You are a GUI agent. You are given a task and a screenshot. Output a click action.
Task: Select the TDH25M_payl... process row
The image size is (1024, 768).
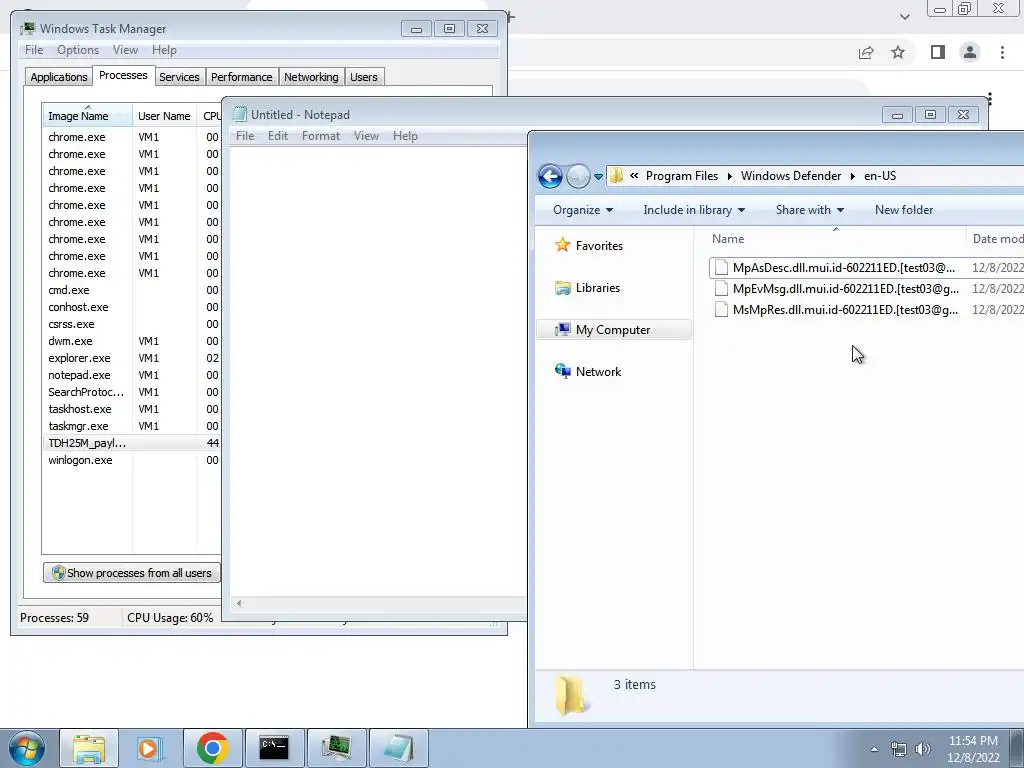pos(132,443)
